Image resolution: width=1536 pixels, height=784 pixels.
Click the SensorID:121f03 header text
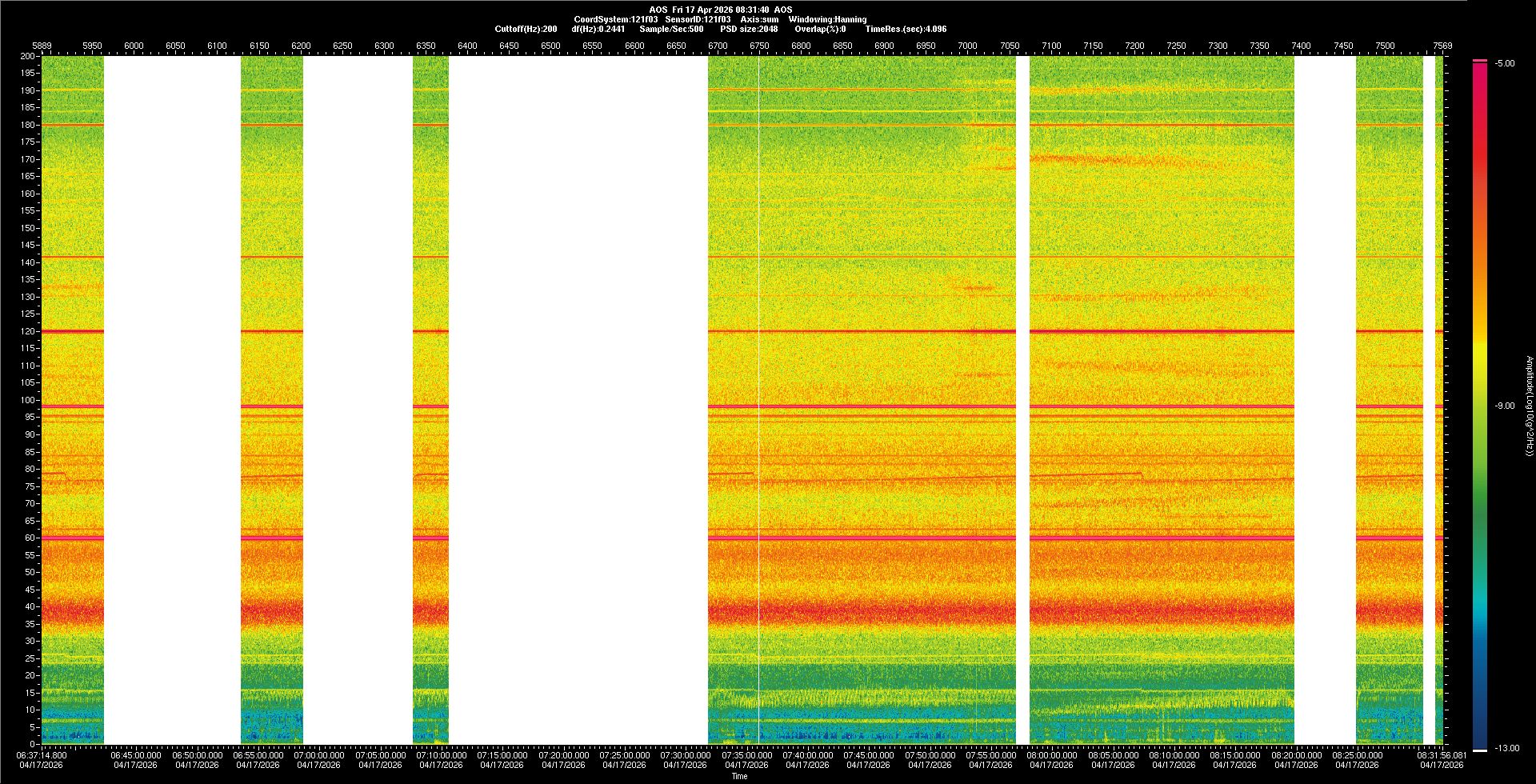(698, 19)
